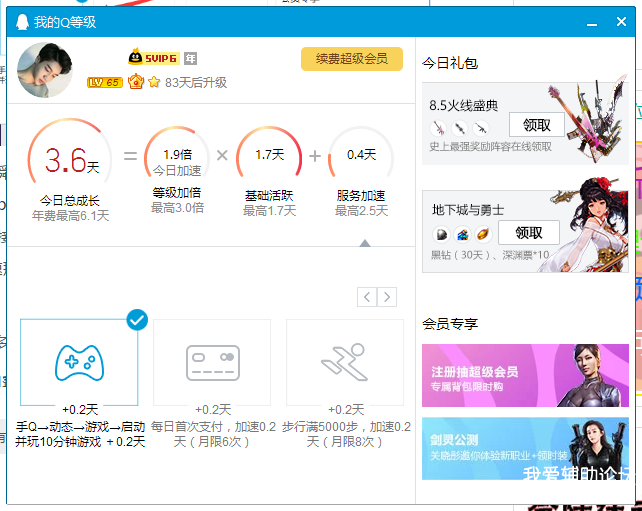642x511 pixels.
Task: Click the gold star level icon
Action: pyautogui.click(x=154, y=82)
